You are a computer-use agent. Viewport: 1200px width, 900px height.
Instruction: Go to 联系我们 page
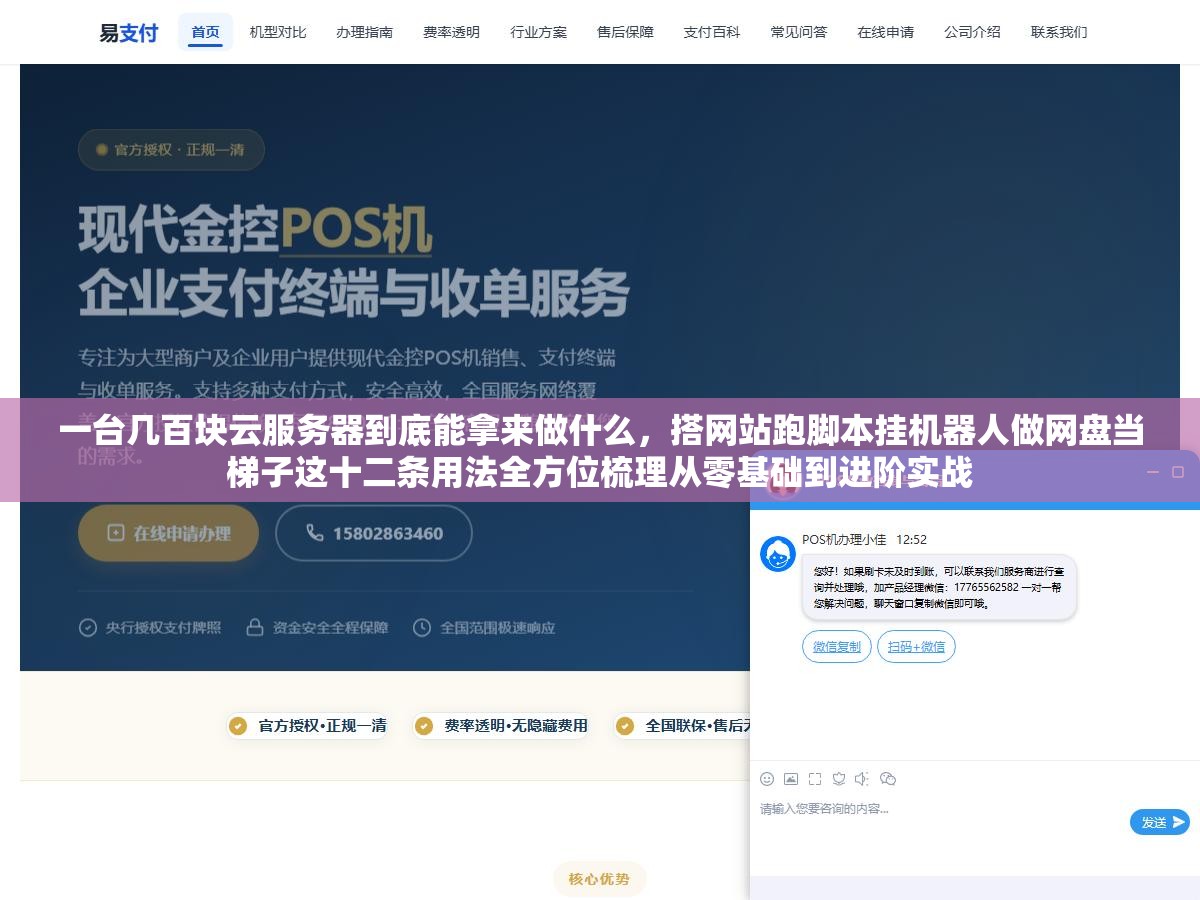coord(1059,32)
